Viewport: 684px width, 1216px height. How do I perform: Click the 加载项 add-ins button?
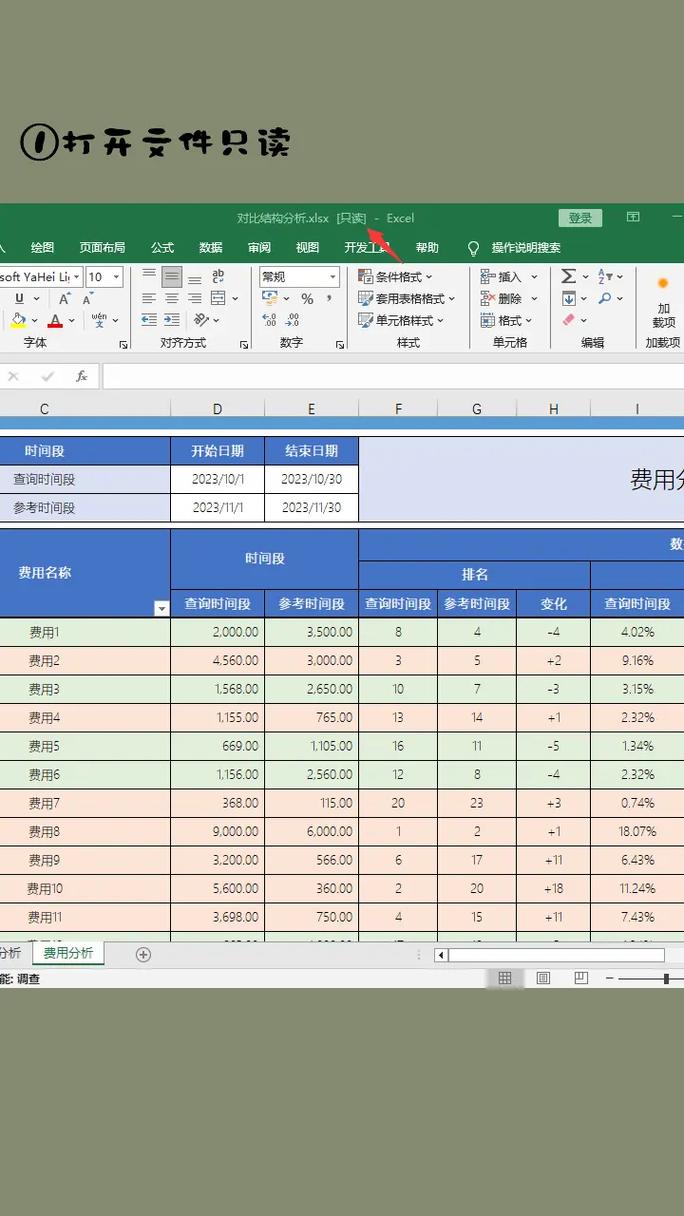coord(663,302)
